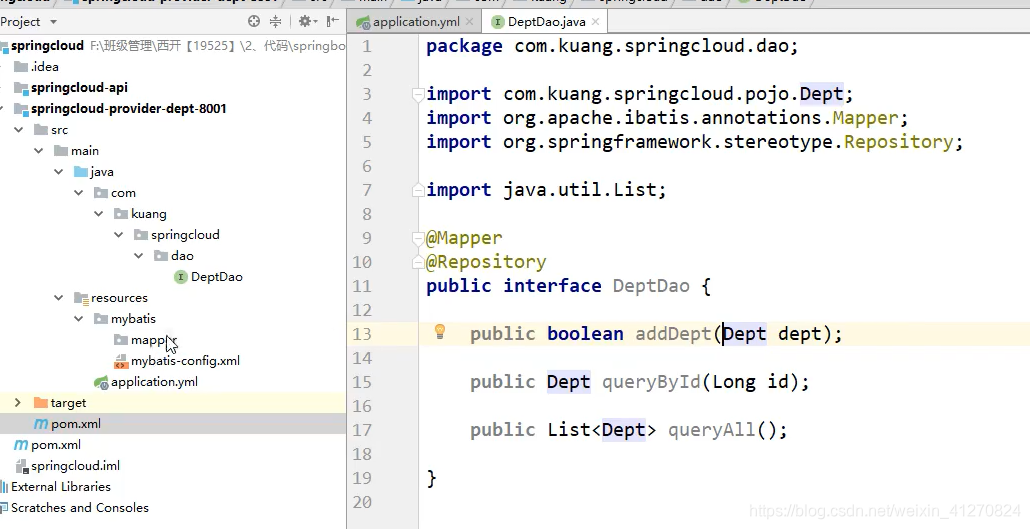This screenshot has height=529, width=1030.
Task: Collapse the com package
Action: pos(79,193)
